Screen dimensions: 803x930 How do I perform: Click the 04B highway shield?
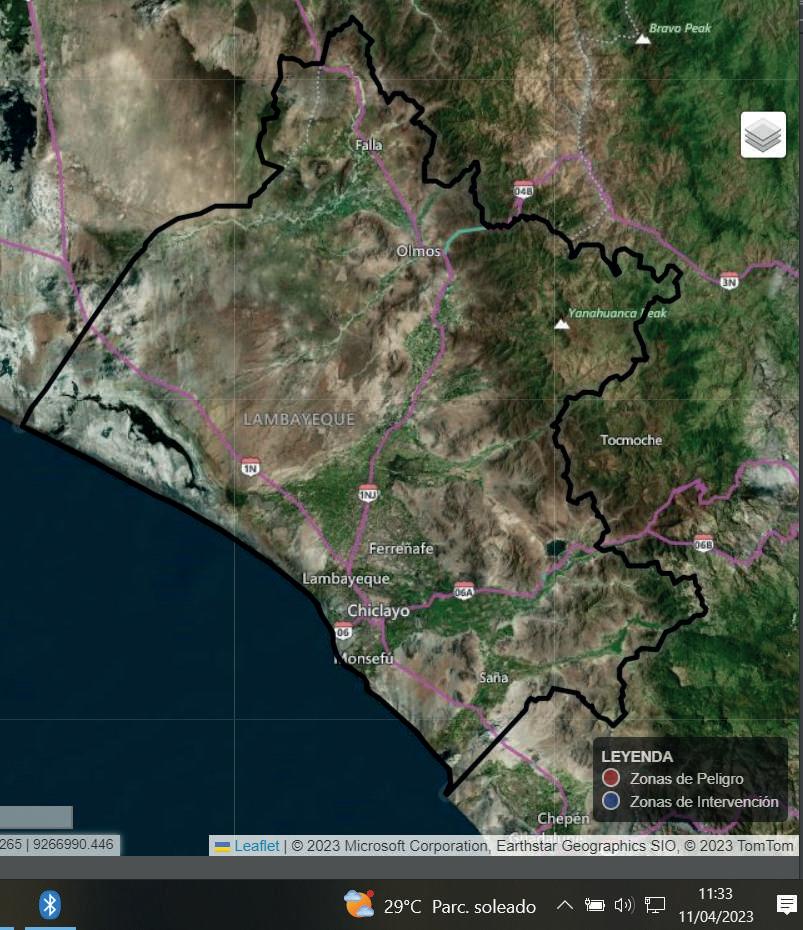pyautogui.click(x=523, y=190)
